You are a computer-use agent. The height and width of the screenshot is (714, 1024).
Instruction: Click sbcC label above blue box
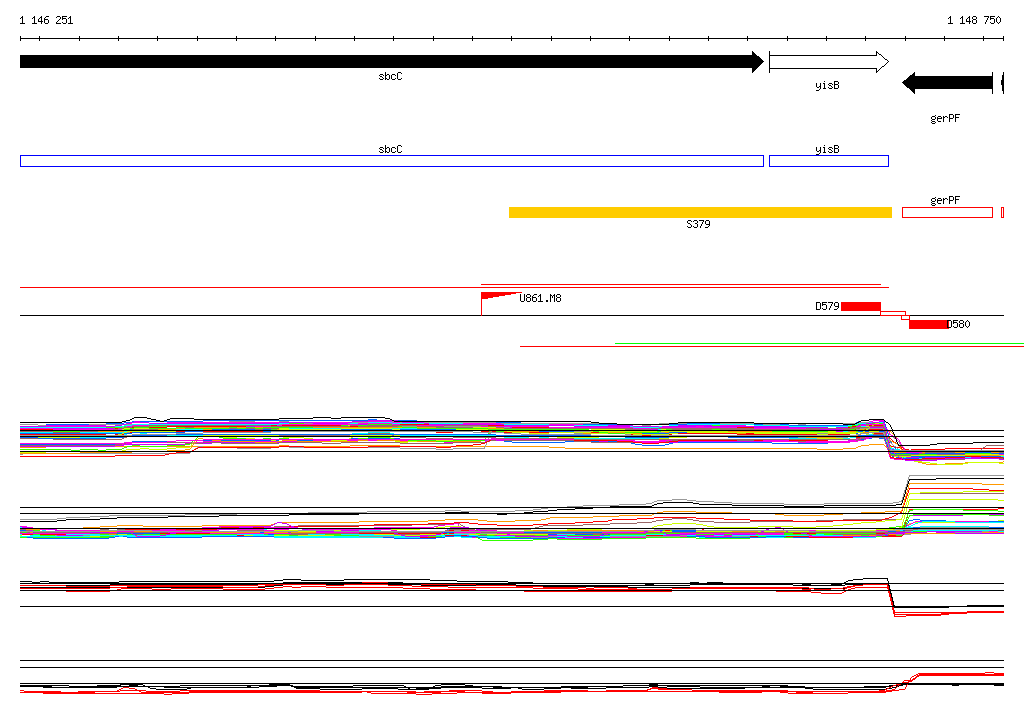click(391, 149)
